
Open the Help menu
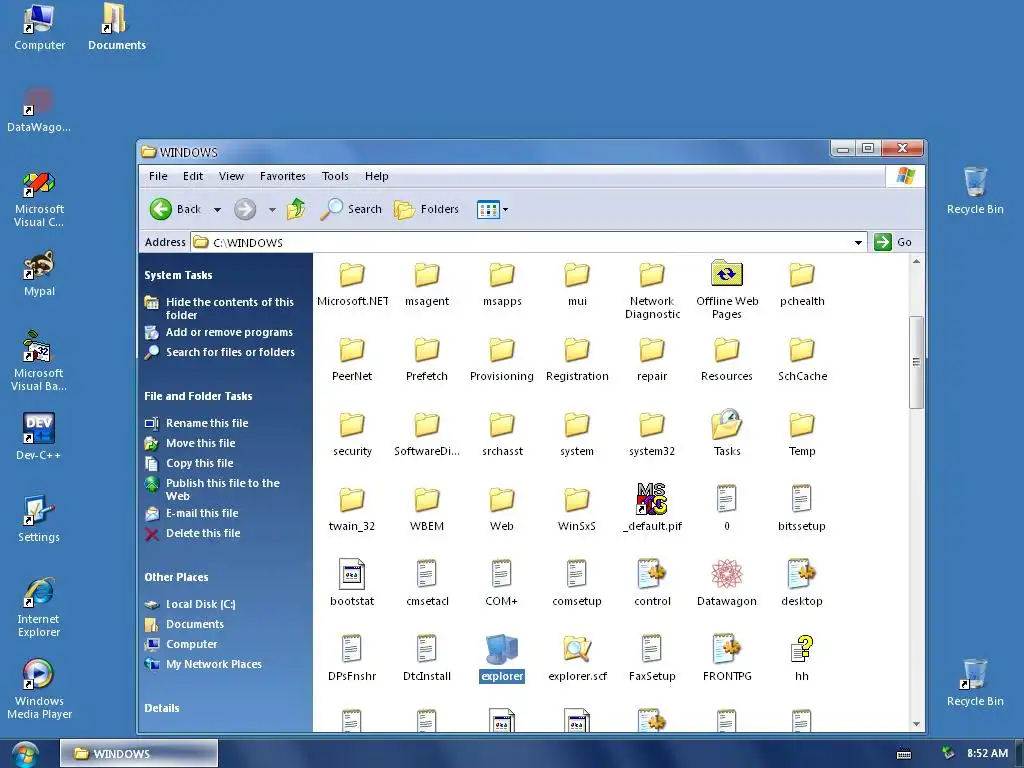377,176
